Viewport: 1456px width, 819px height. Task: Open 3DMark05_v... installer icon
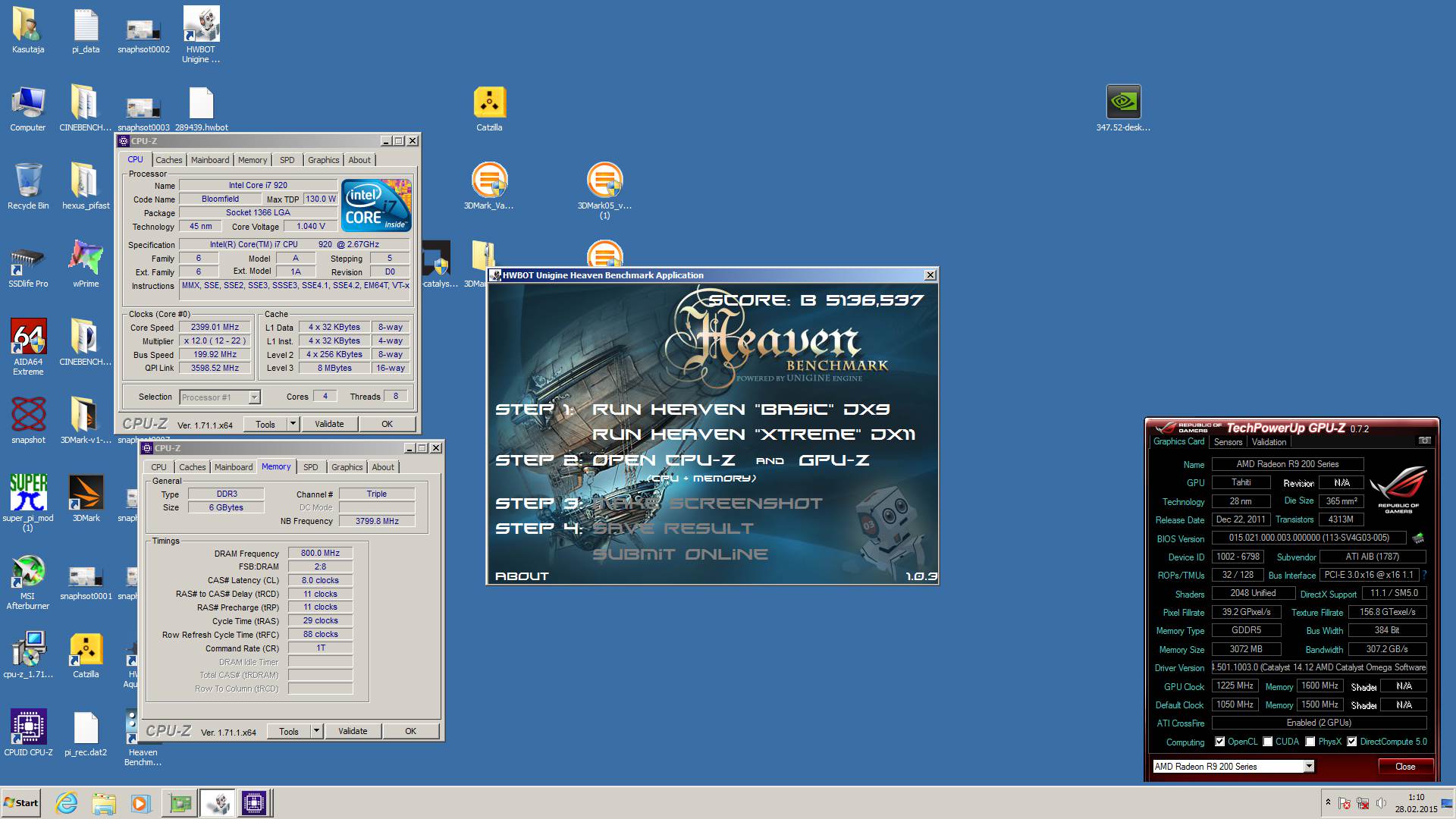click(604, 191)
